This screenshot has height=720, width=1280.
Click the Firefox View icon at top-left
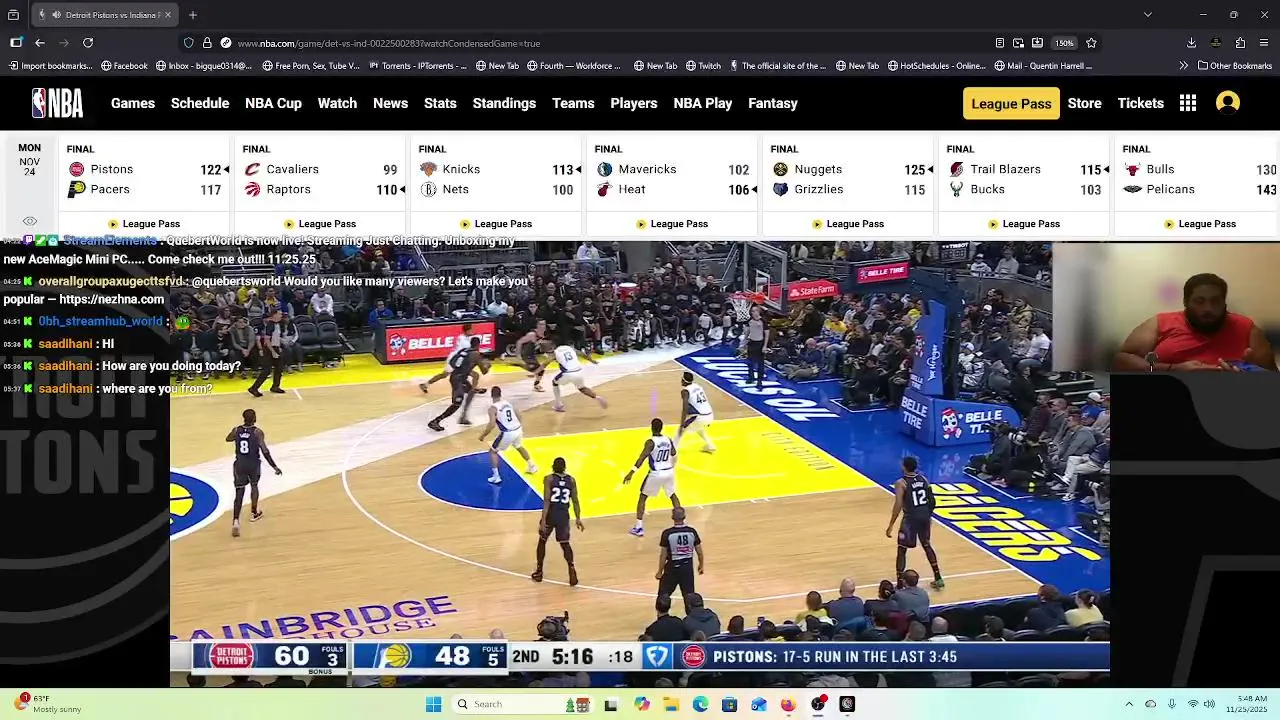click(x=13, y=15)
